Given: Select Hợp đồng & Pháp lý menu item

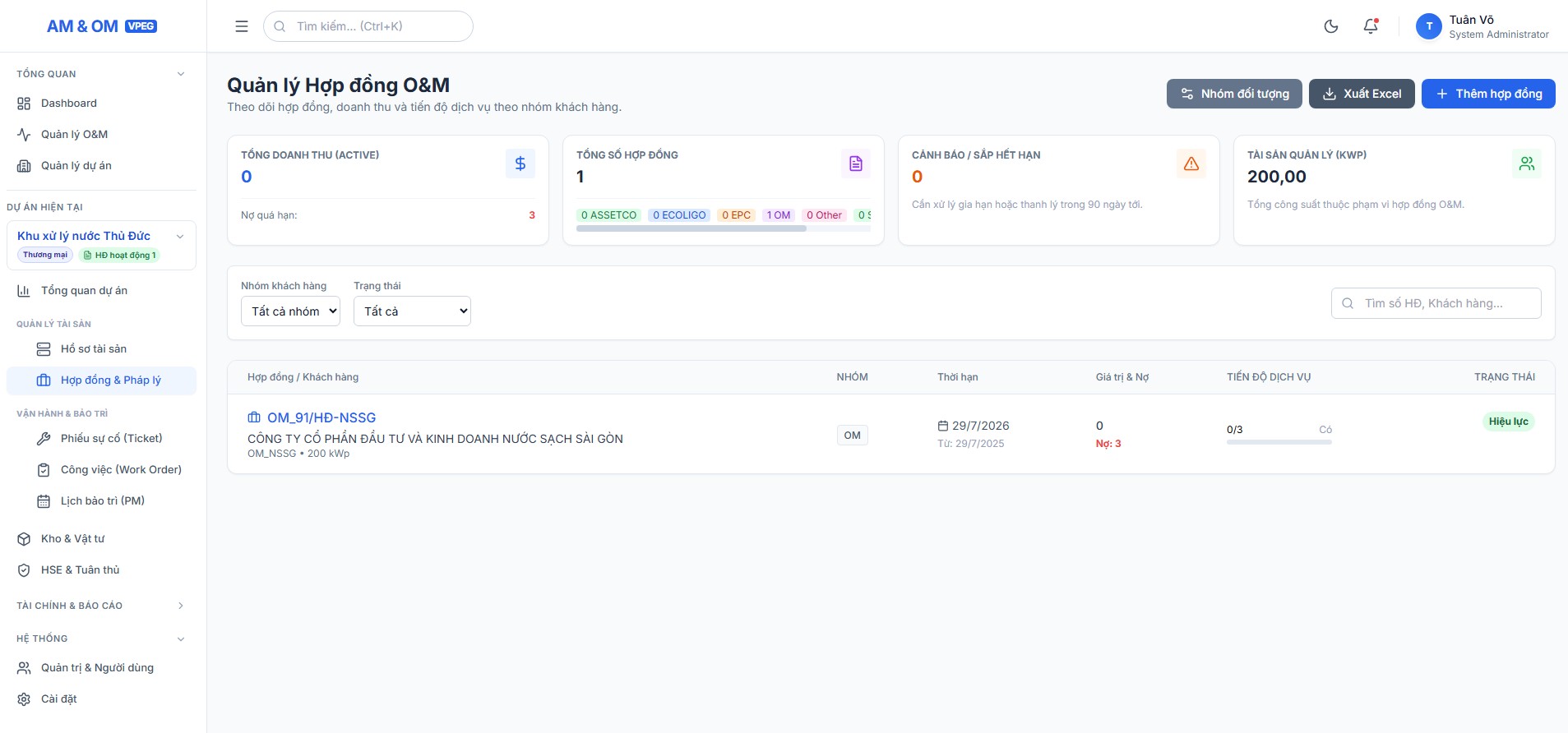Looking at the screenshot, I should pos(101,380).
